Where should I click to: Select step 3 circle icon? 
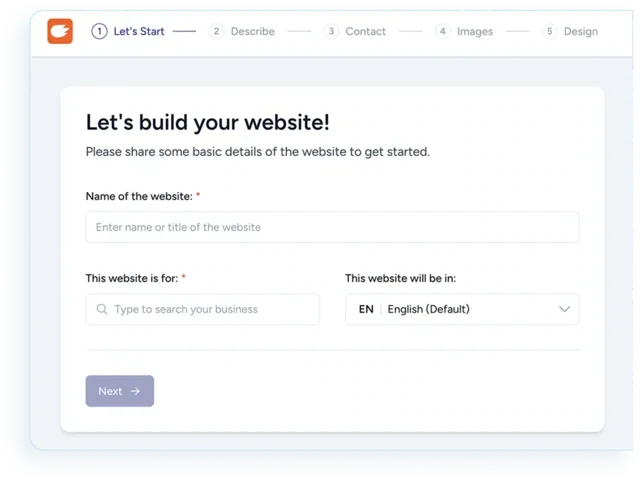[x=331, y=32]
